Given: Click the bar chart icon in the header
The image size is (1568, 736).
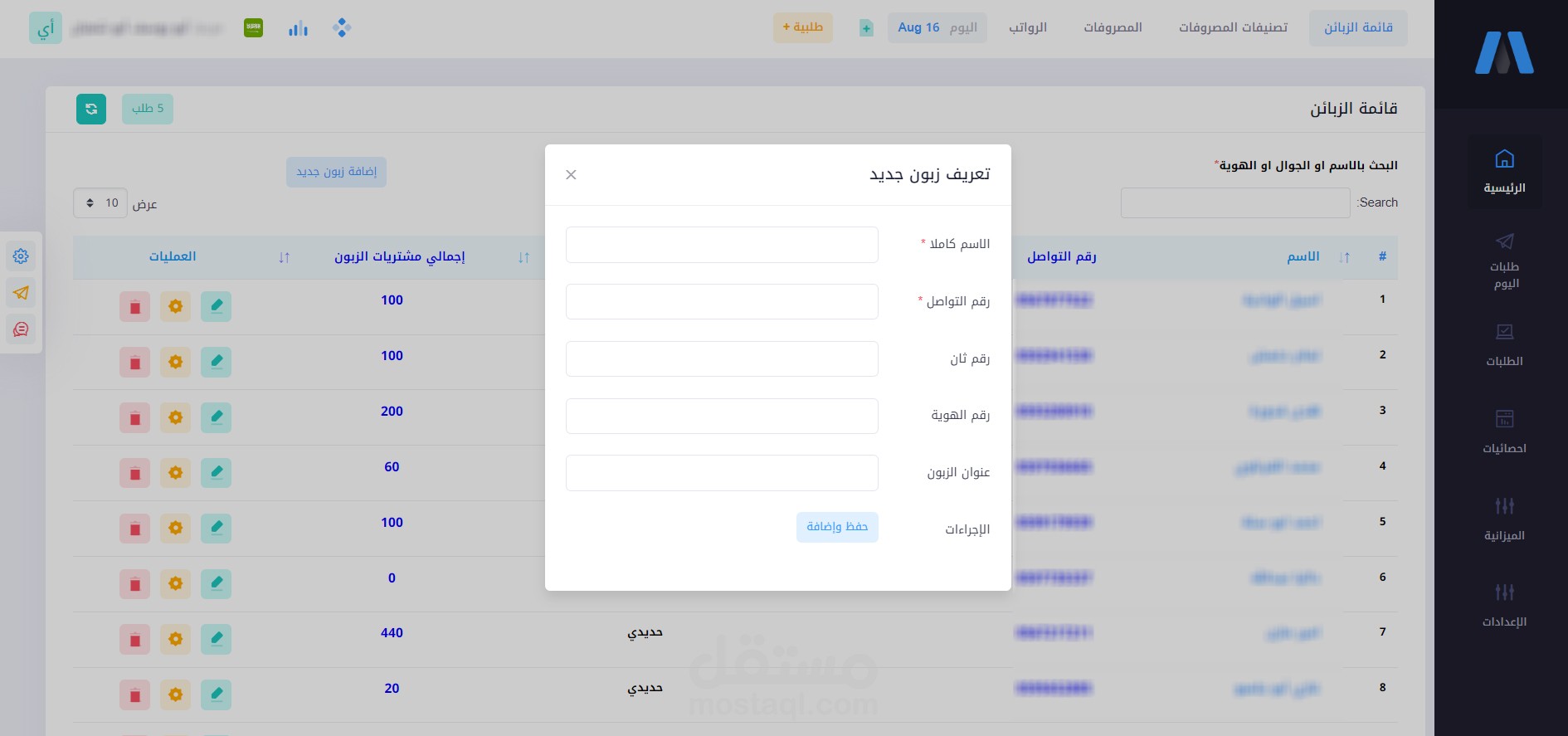Looking at the screenshot, I should [298, 29].
